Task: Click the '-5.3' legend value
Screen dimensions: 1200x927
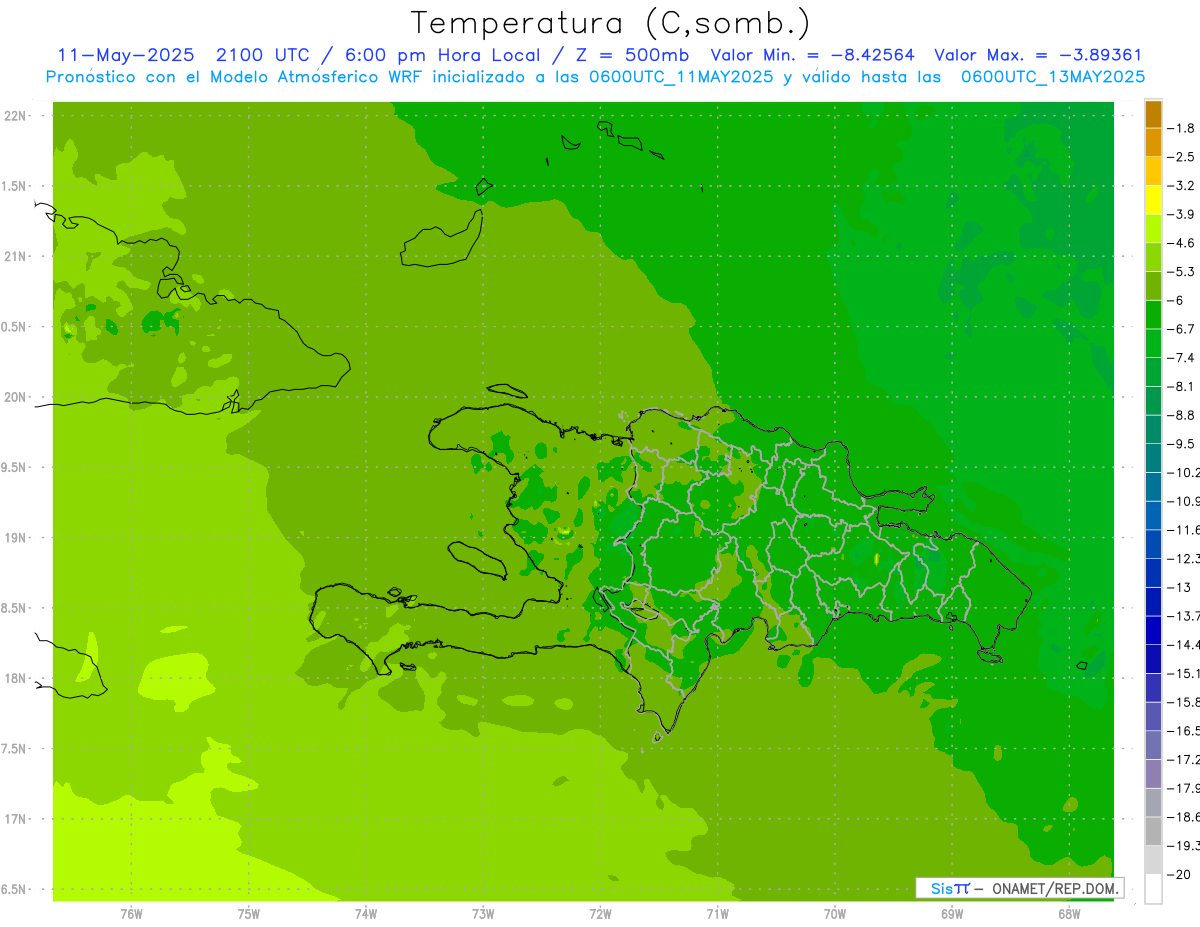Action: tap(1181, 271)
